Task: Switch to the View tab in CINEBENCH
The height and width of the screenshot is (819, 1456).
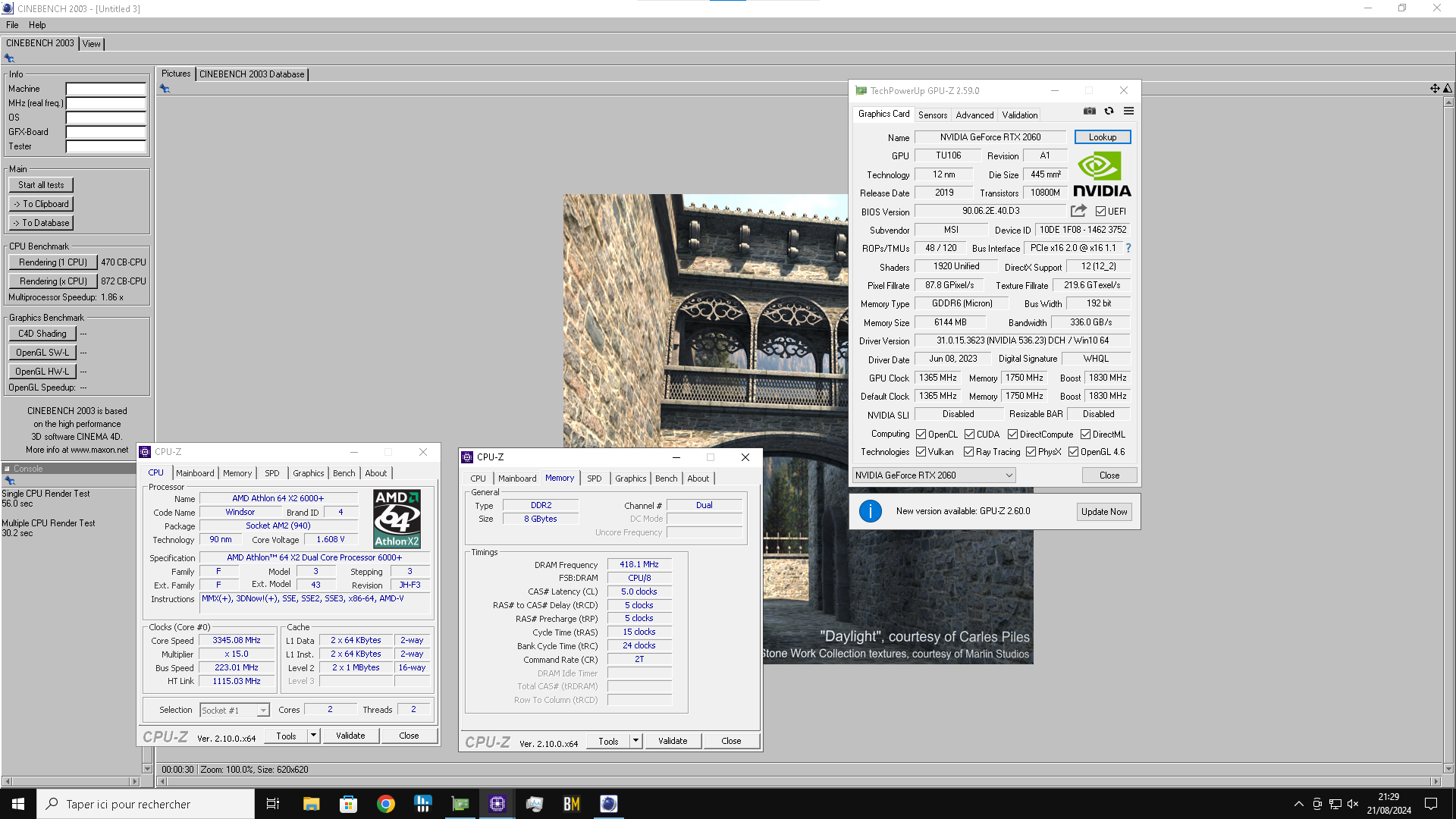Action: point(91,44)
